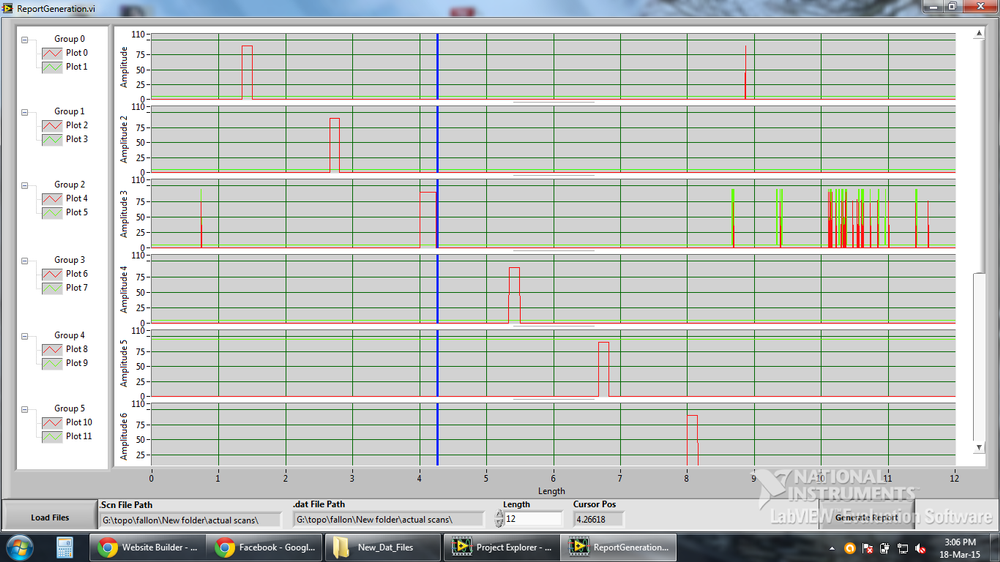Collapse the Group 3 tree node
The height and width of the screenshot is (562, 1000).
25,261
